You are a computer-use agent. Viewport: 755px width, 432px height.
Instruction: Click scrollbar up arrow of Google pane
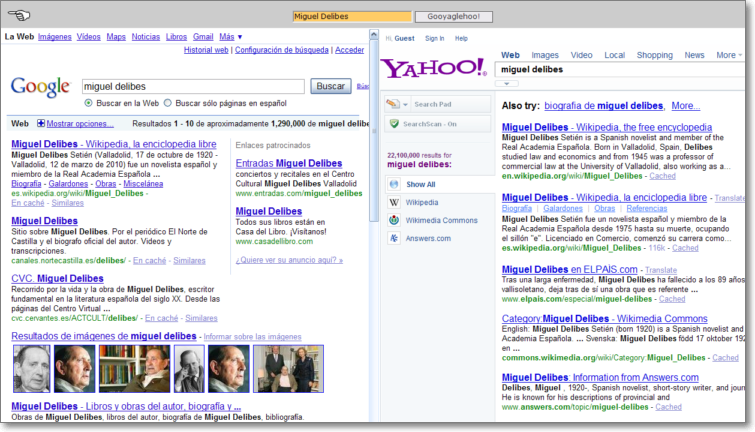click(x=374, y=35)
